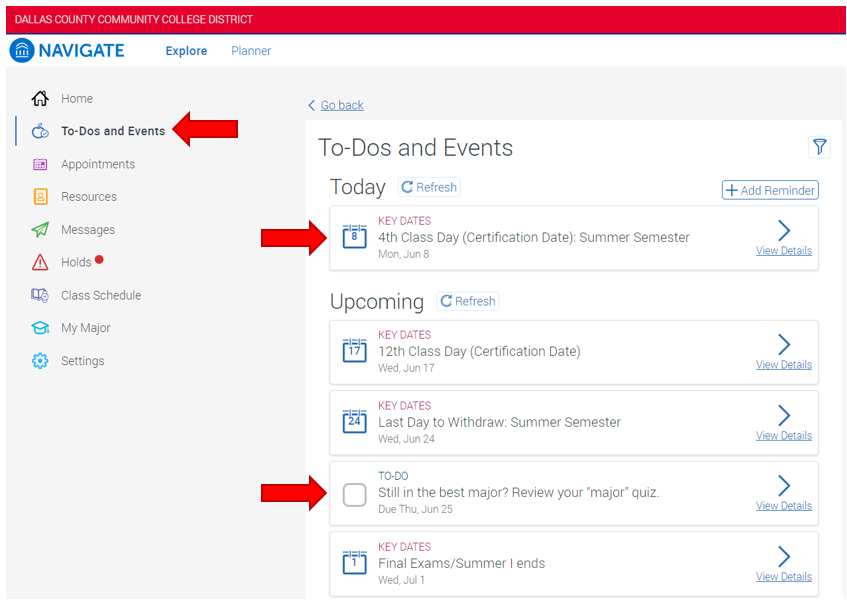The width and height of the screenshot is (847, 604).
Task: Click the Messages paper plane icon
Action: (41, 229)
